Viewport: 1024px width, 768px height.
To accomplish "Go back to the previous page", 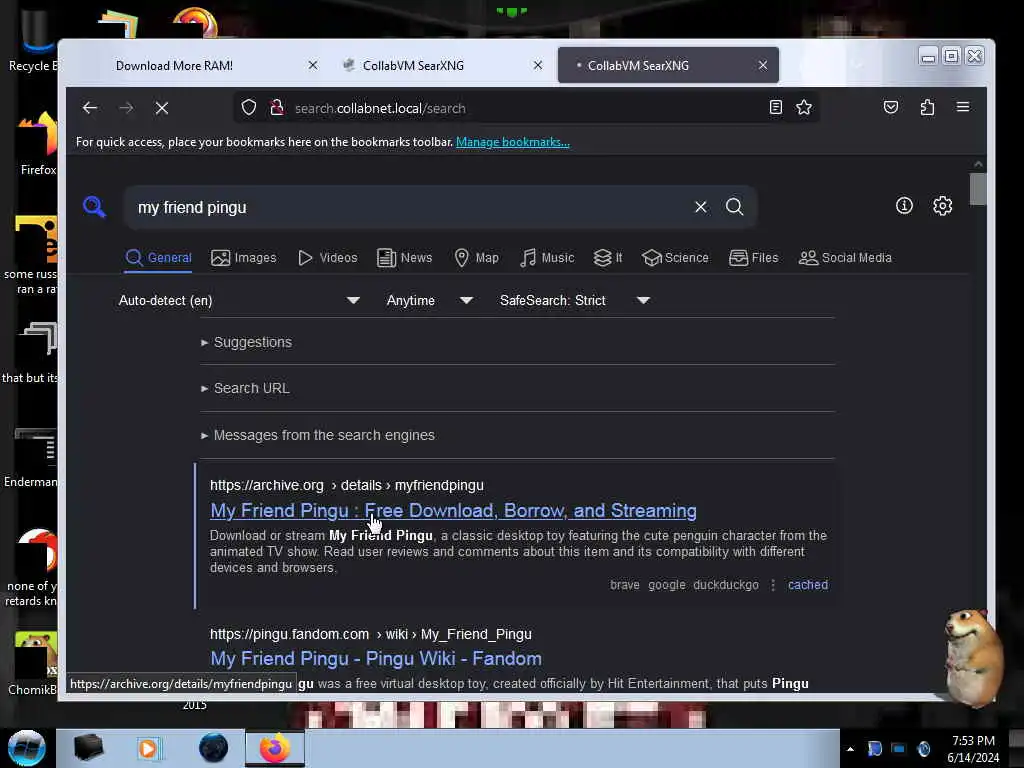I will 90,108.
